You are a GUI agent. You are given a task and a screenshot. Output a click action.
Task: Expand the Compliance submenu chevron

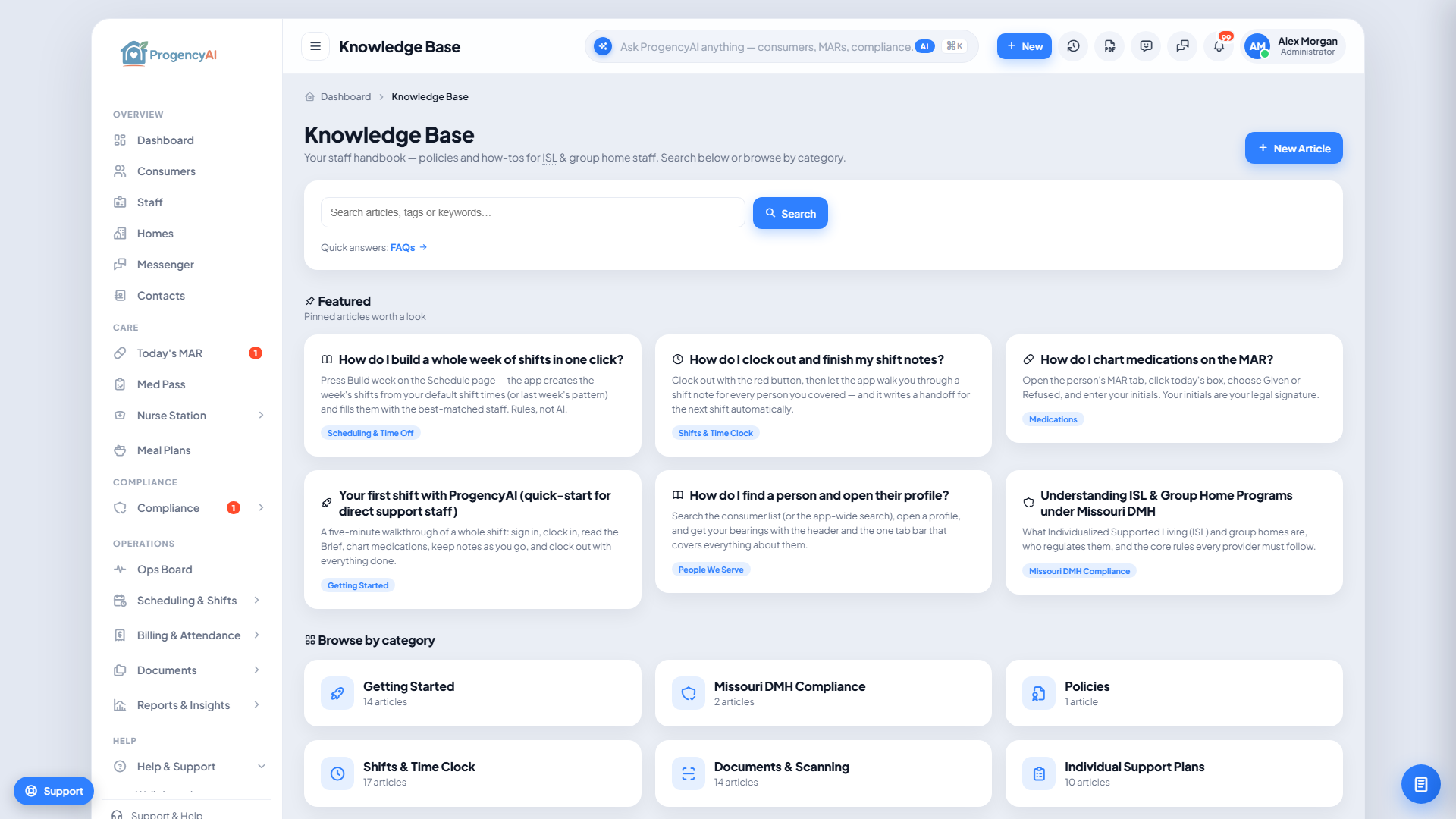click(261, 508)
